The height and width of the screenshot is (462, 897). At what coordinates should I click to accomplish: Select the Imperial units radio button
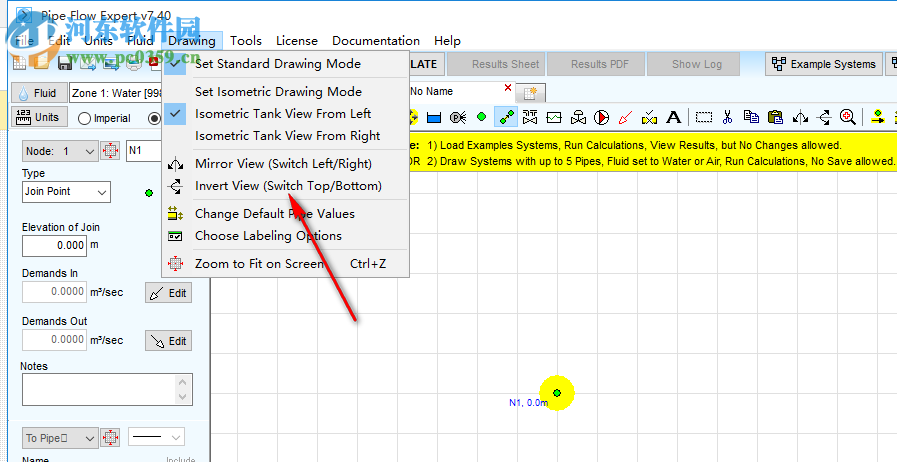point(85,118)
